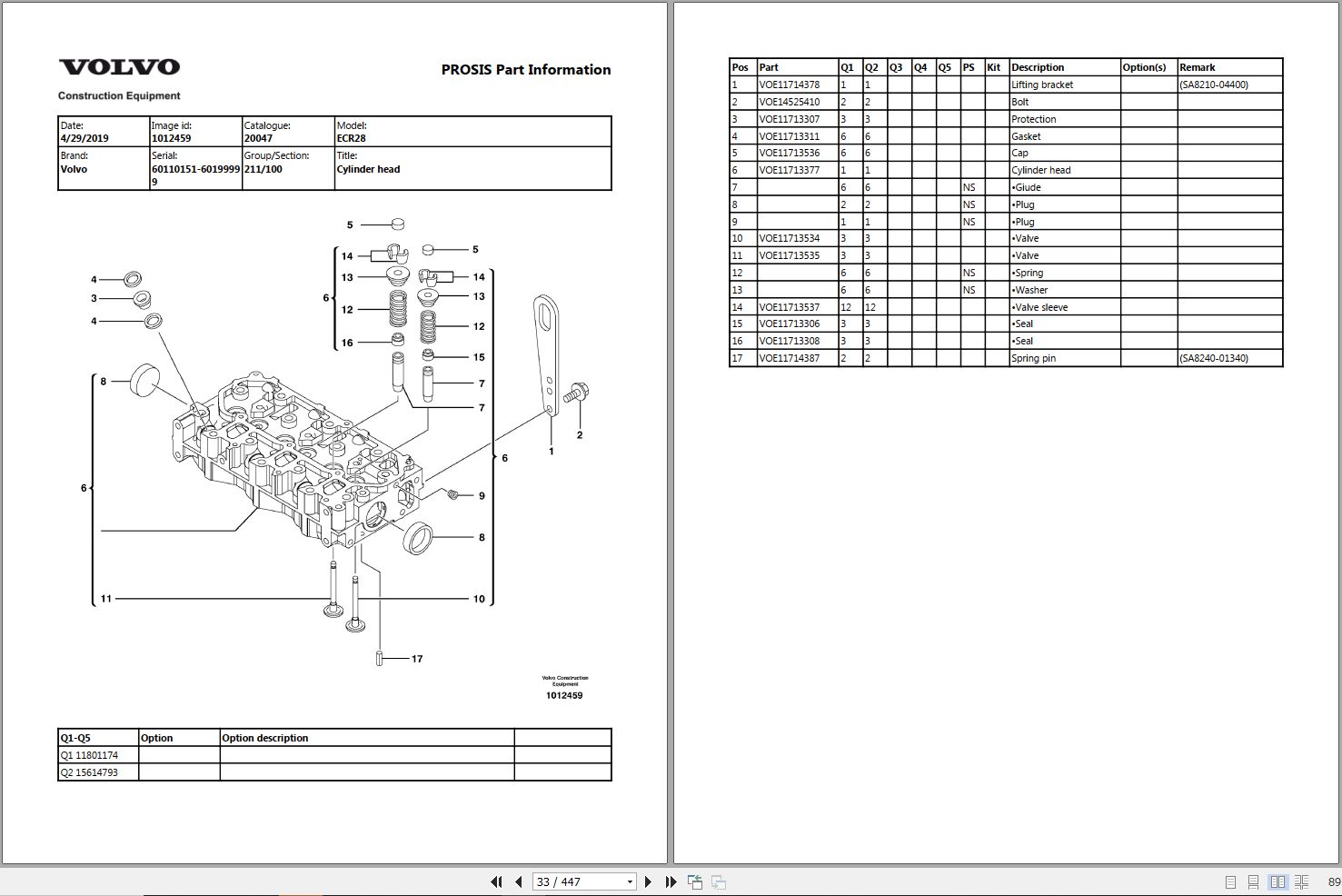1342x896 pixels.
Task: Click the image number 1012459 under the diagram
Action: click(x=564, y=695)
